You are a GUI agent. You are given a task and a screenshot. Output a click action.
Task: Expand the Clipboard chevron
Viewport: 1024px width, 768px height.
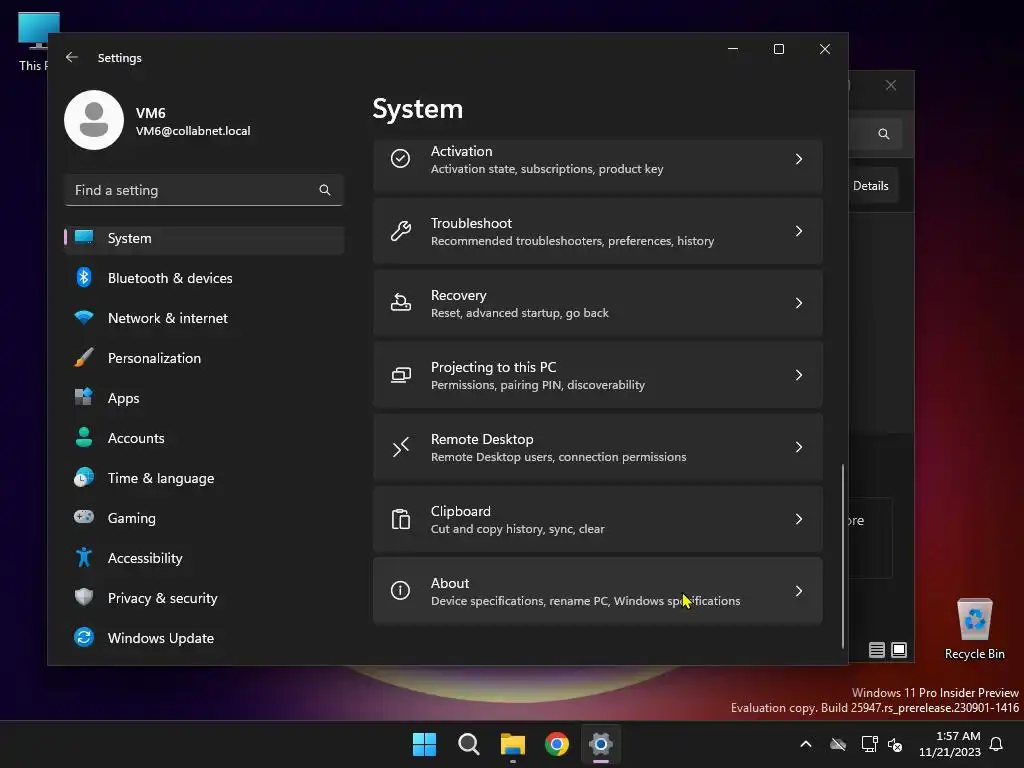click(799, 519)
